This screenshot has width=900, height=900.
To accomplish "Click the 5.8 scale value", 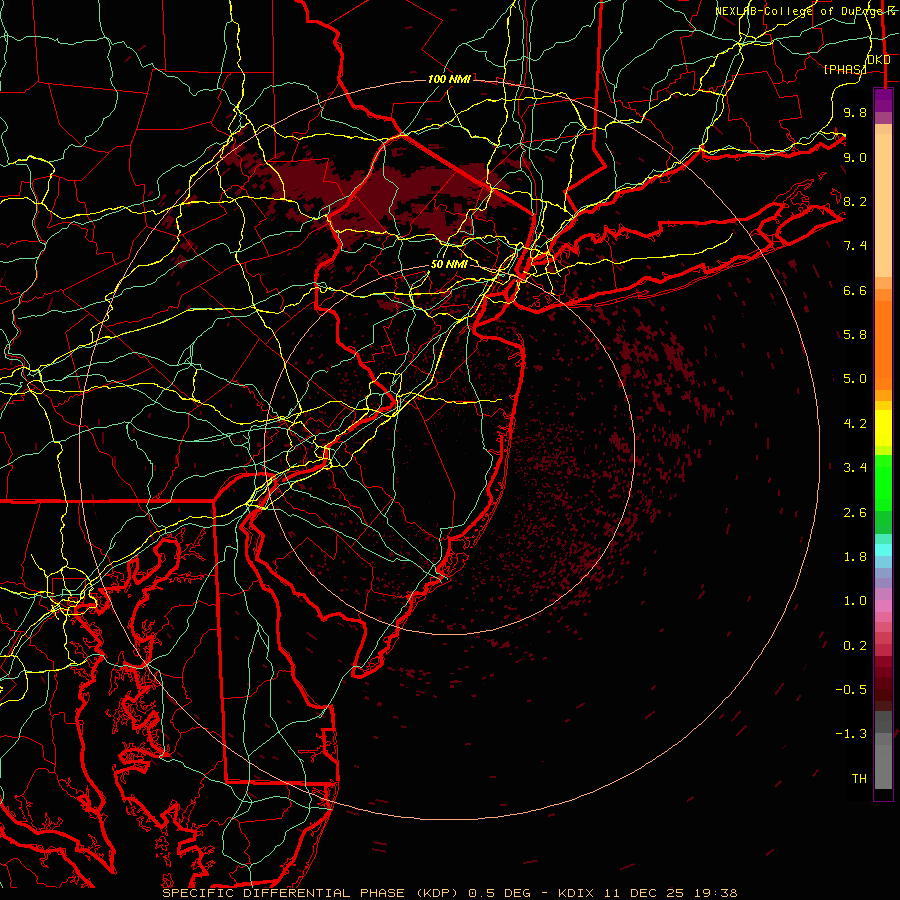I will (x=855, y=335).
